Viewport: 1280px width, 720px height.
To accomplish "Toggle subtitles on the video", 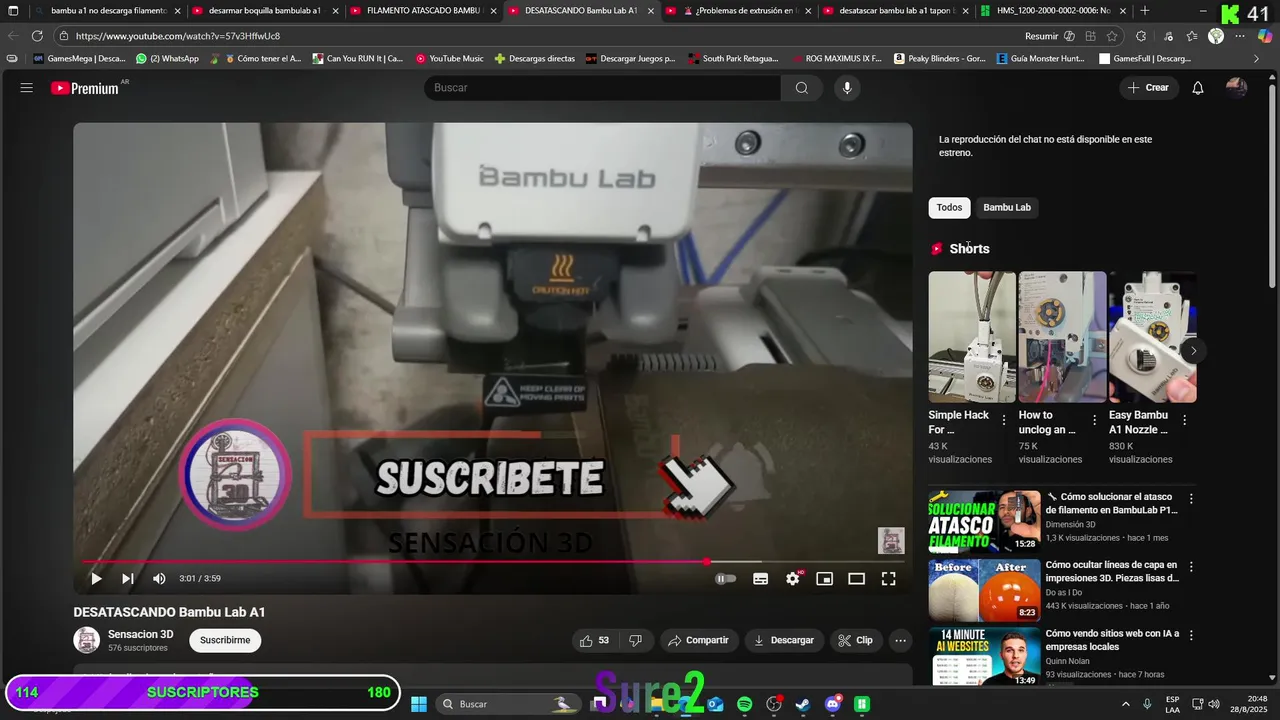I will [760, 578].
